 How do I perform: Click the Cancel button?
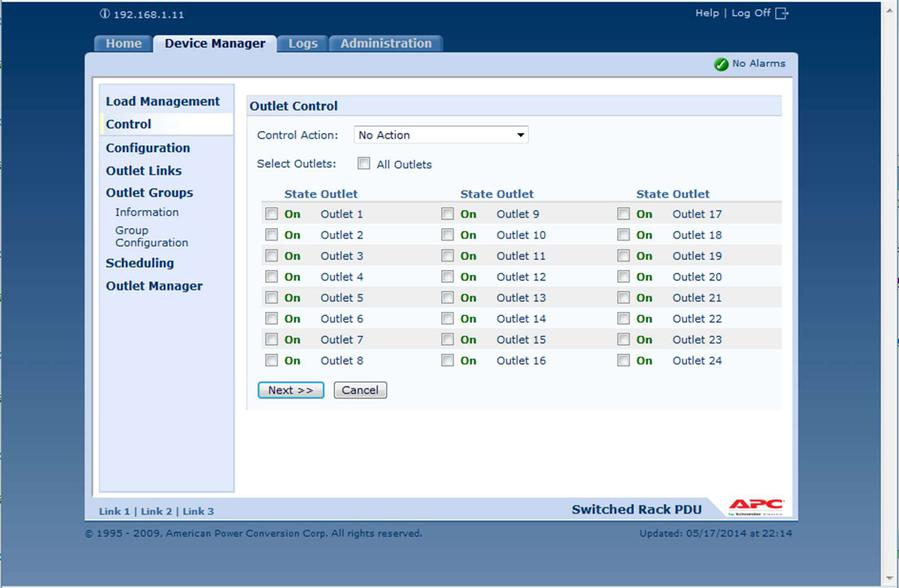(x=360, y=390)
